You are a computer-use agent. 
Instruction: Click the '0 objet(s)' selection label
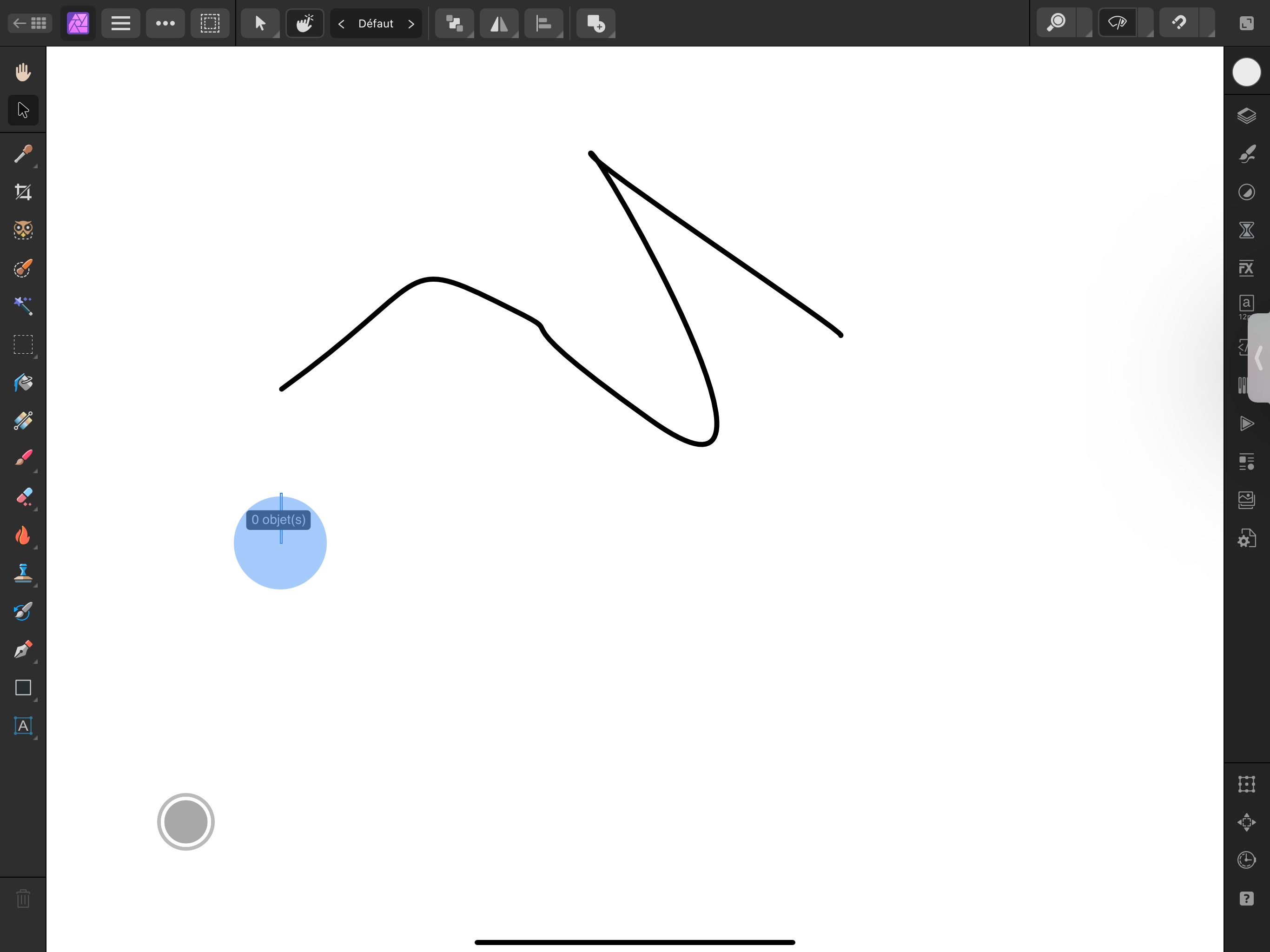[278, 520]
